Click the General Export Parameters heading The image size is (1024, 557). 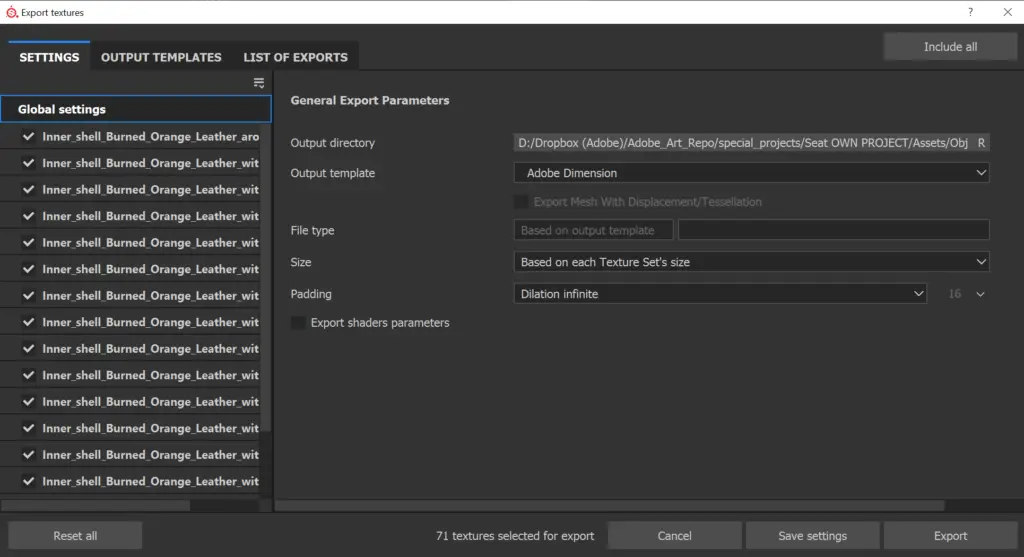coord(370,100)
